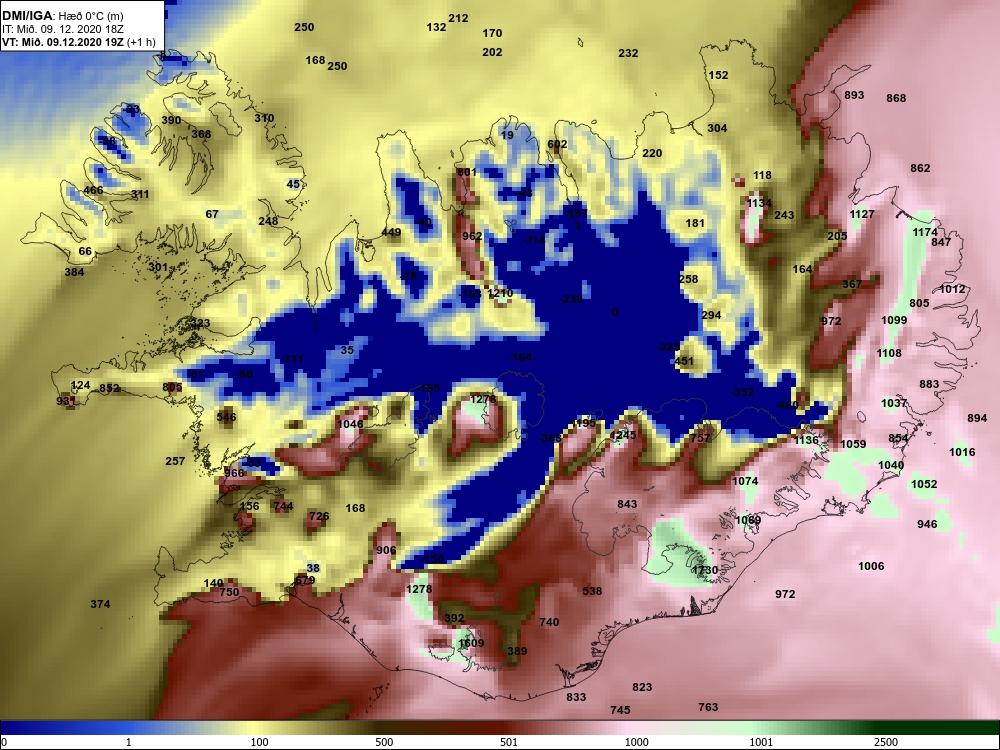Click the map value '546'

point(226,416)
